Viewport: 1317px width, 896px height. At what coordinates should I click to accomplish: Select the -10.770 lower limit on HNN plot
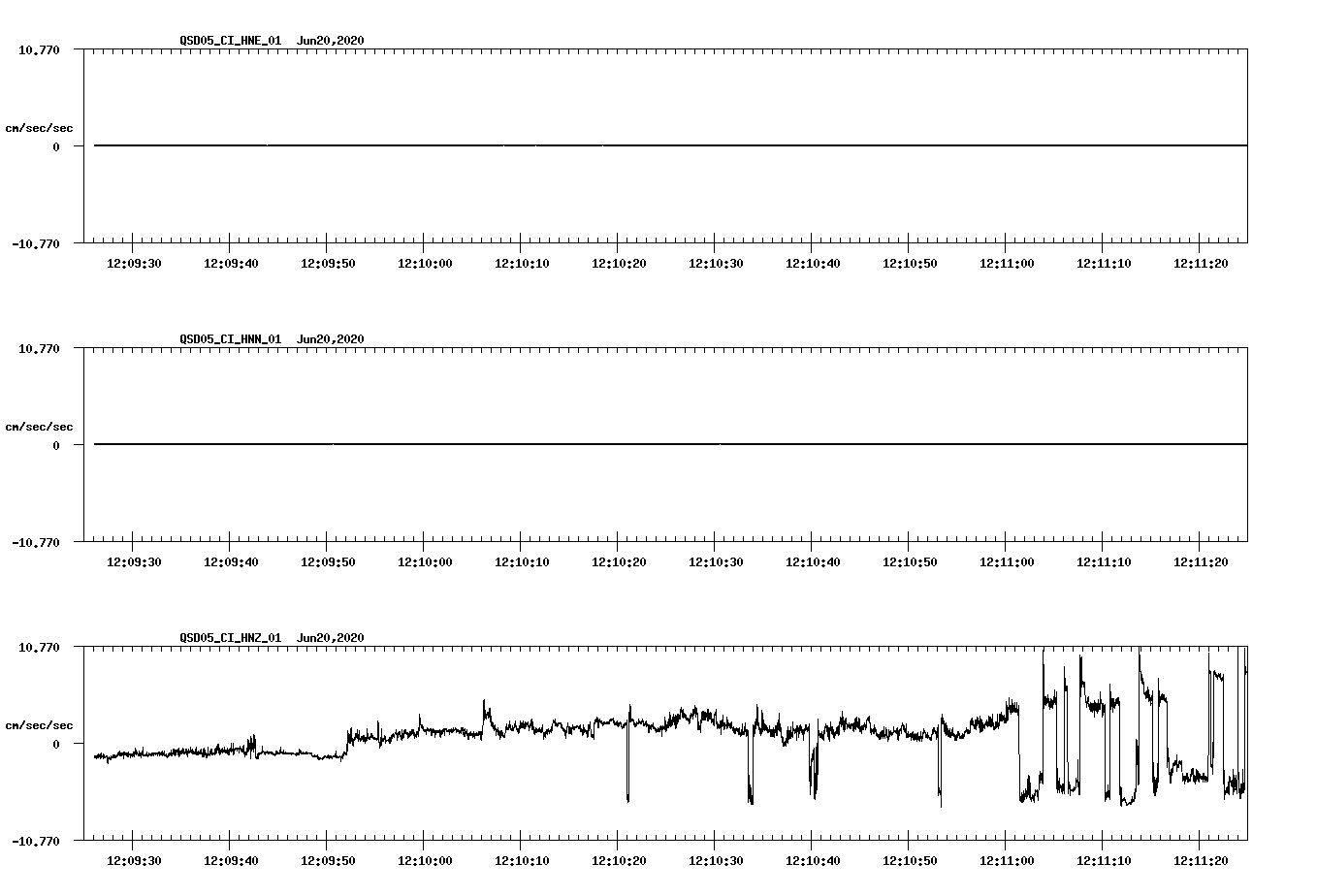click(36, 542)
